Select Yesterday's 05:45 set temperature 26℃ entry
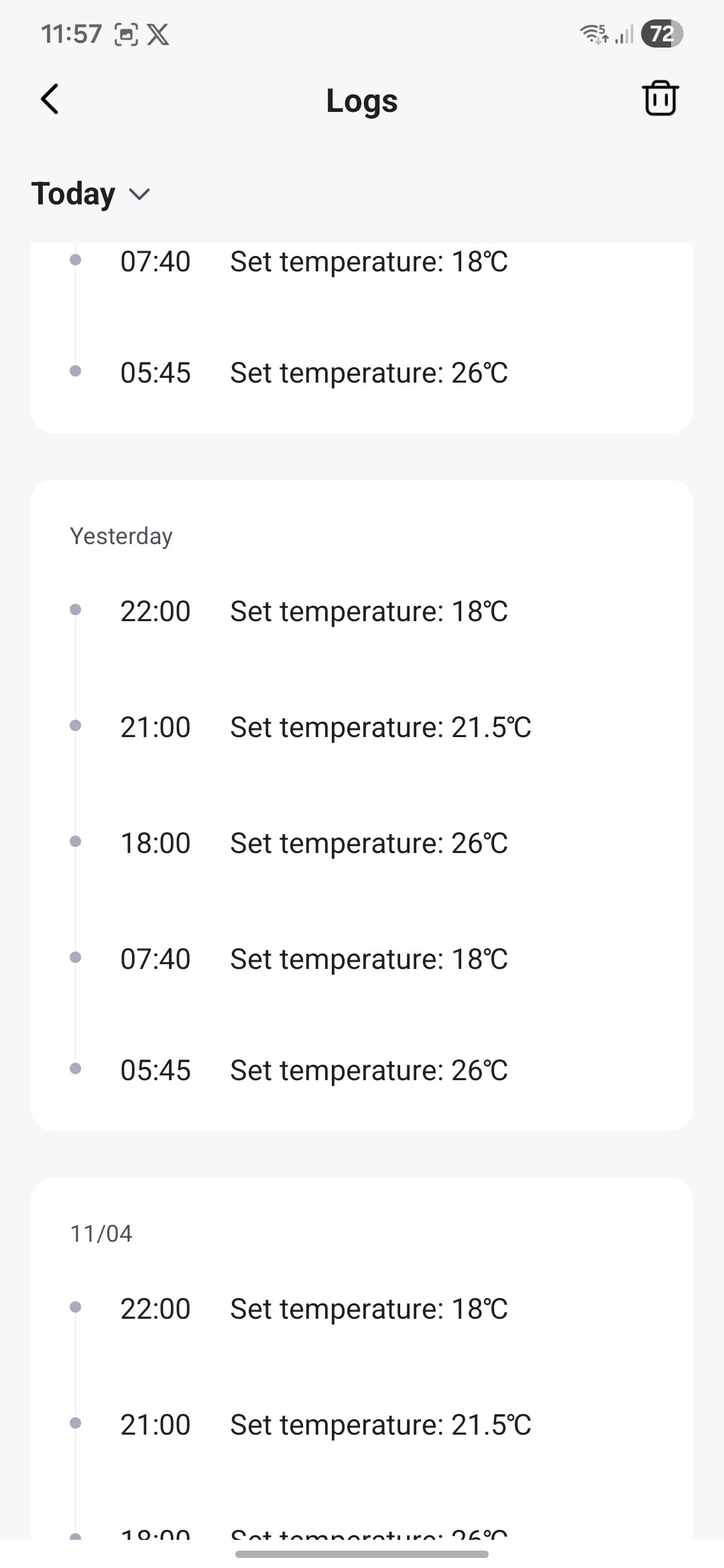 tap(314, 1070)
